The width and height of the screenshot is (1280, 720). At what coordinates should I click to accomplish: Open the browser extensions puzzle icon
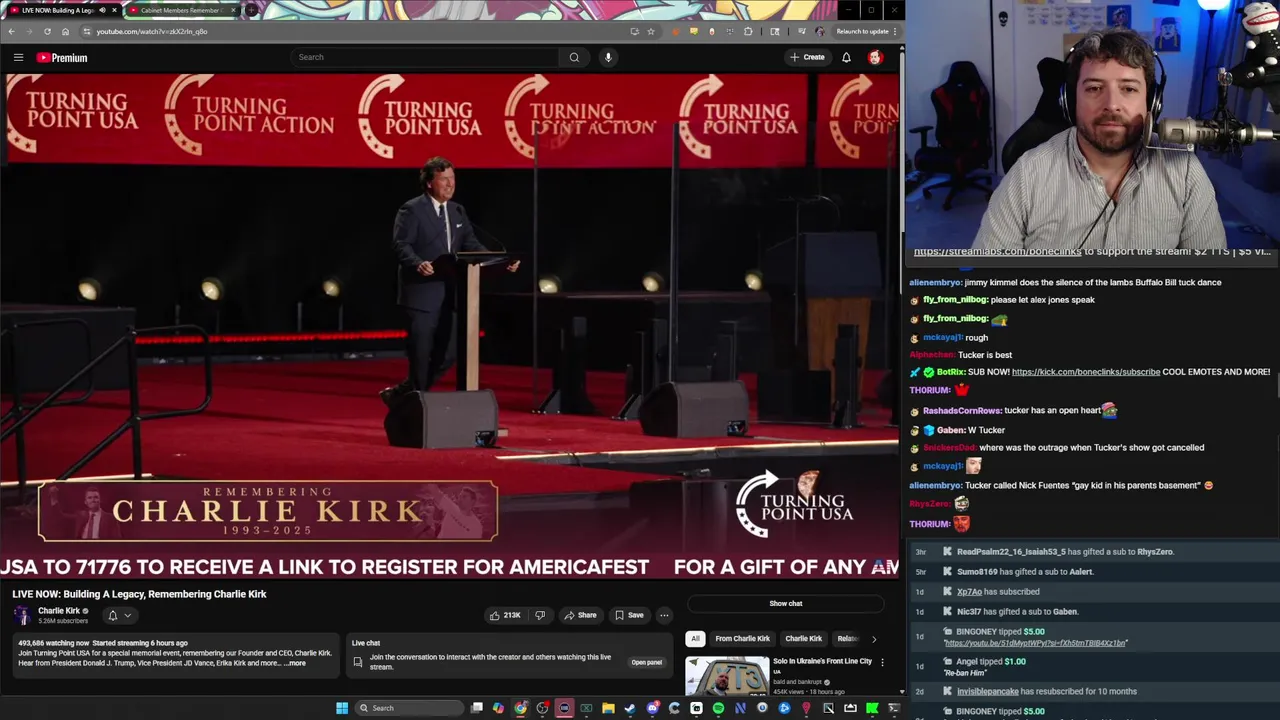tap(748, 31)
